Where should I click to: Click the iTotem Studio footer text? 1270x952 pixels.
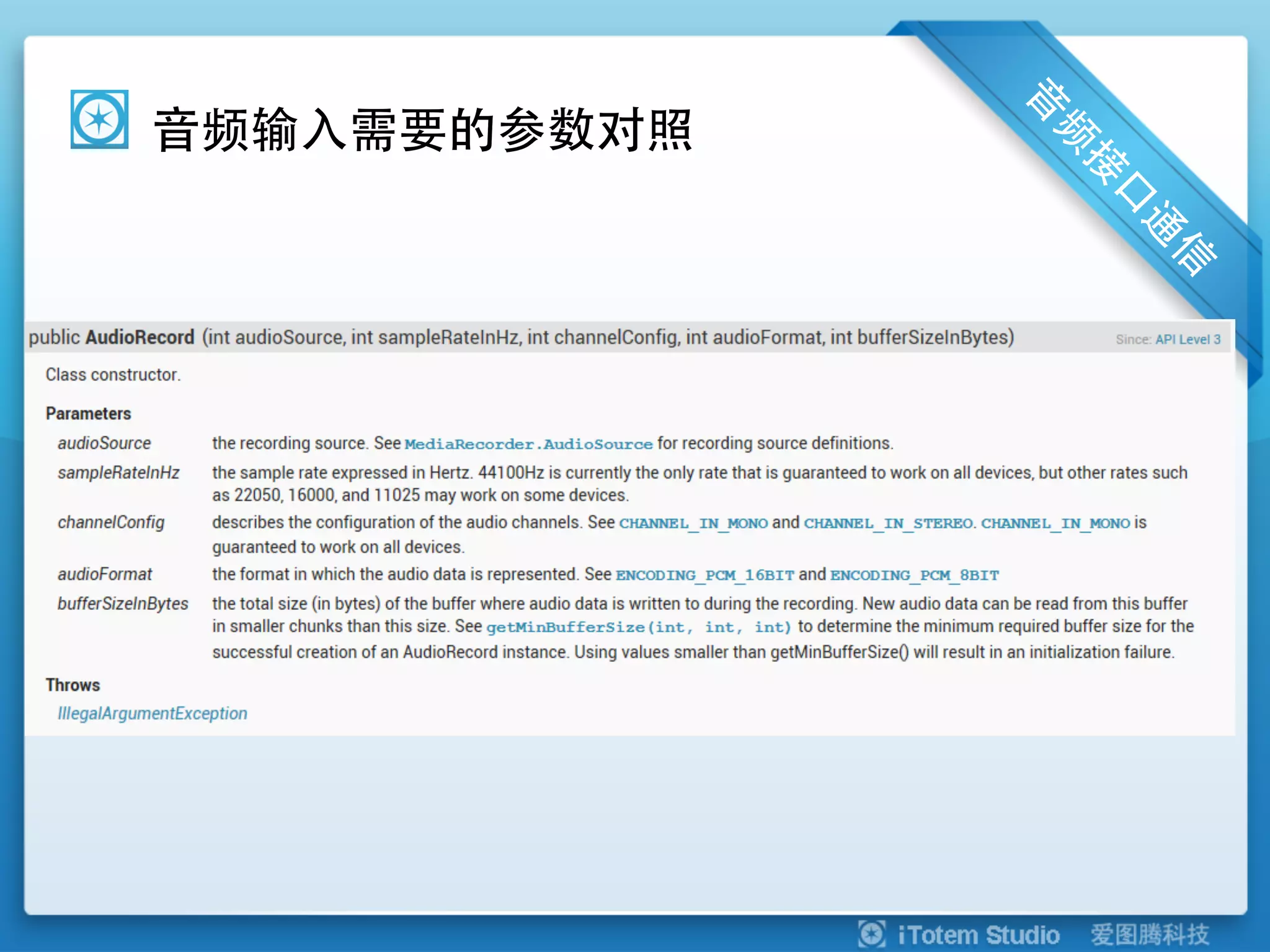tap(979, 935)
